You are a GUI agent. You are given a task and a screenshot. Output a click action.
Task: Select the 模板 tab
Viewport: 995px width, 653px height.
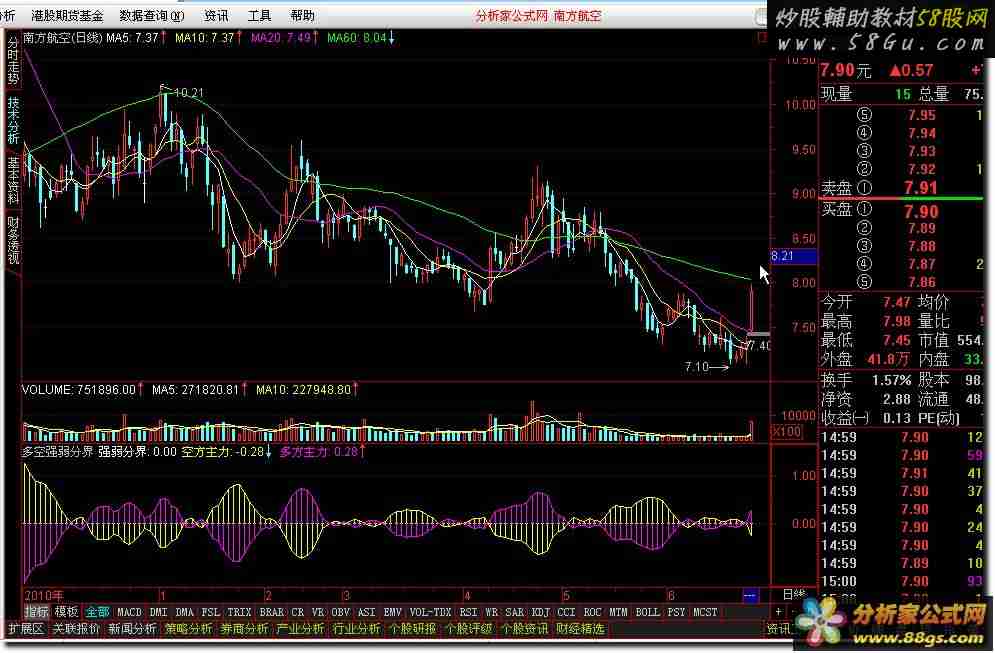click(x=66, y=612)
